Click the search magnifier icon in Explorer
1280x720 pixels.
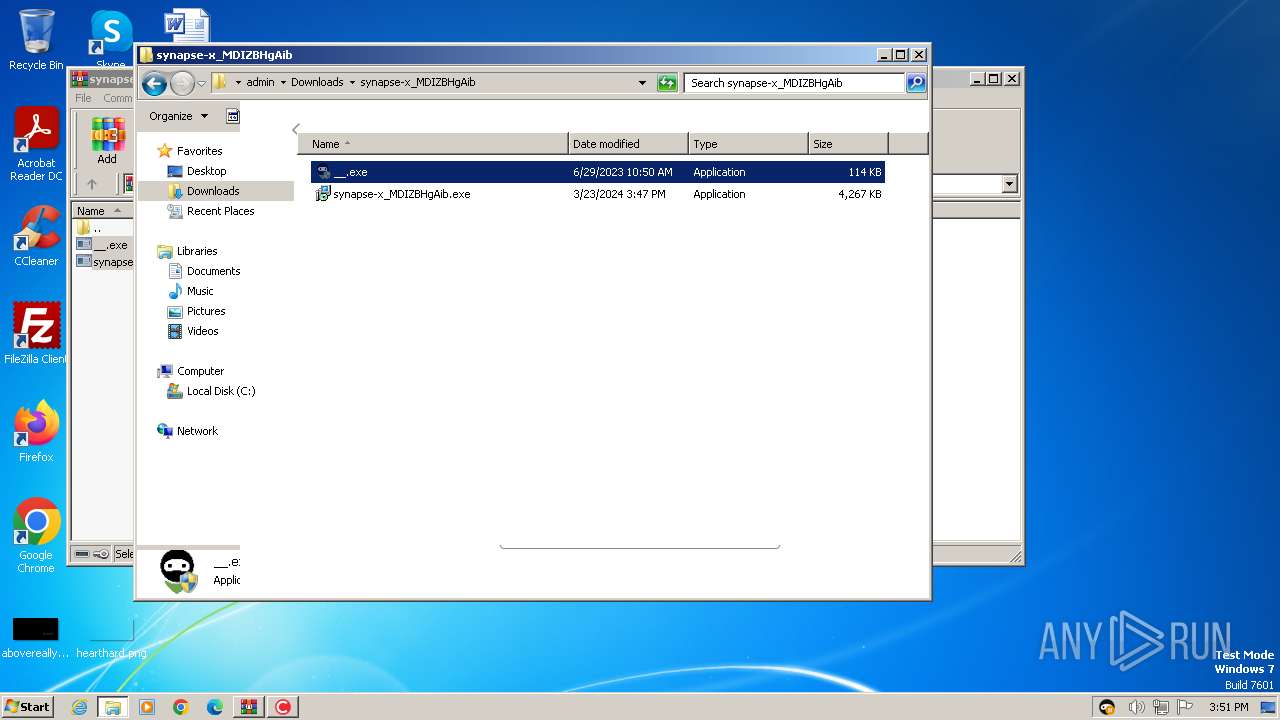coord(916,83)
